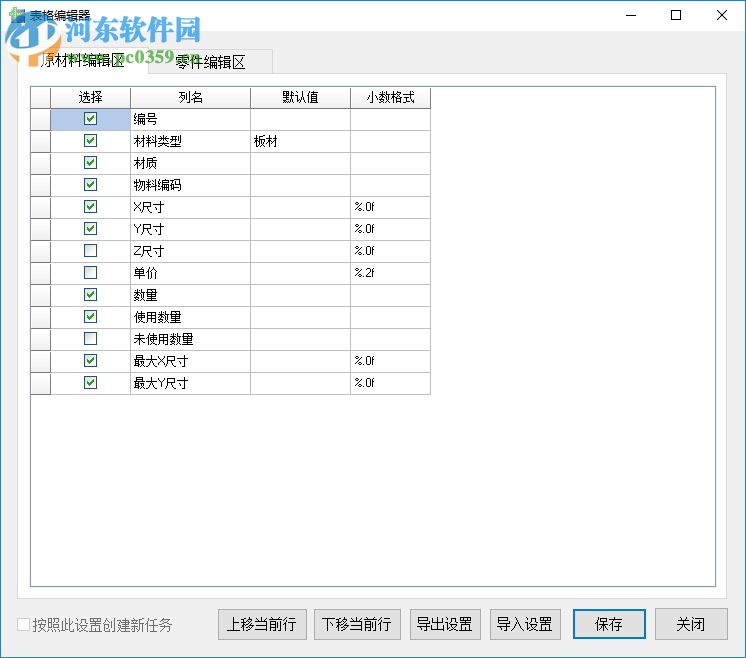The image size is (746, 658).
Task: Click the %.0f format cell for 最大Y尺寸
Action: coord(390,383)
